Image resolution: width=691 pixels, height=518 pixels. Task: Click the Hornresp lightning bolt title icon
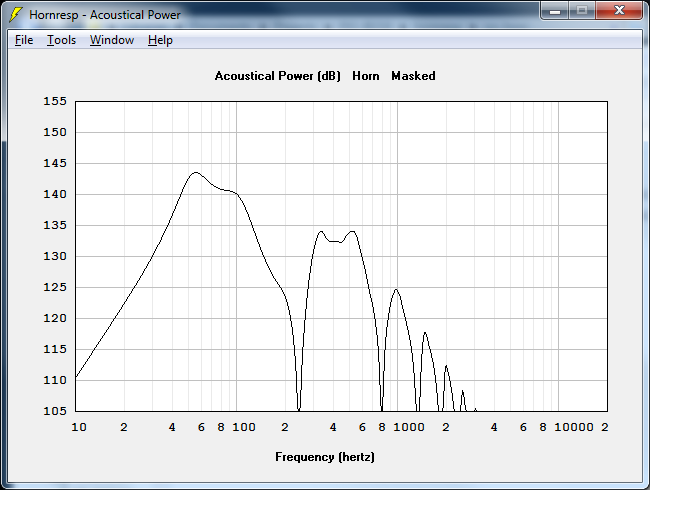click(x=16, y=15)
